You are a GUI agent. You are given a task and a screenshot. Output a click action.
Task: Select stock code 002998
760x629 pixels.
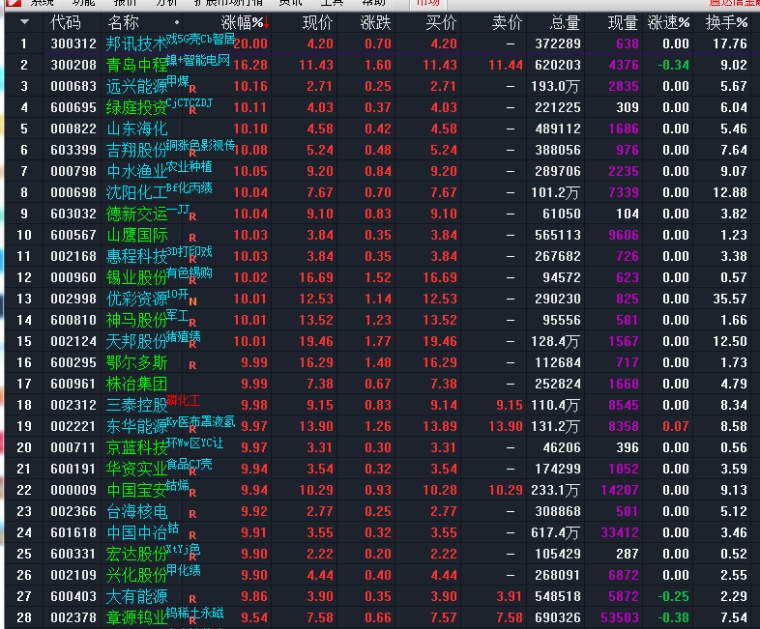74,299
